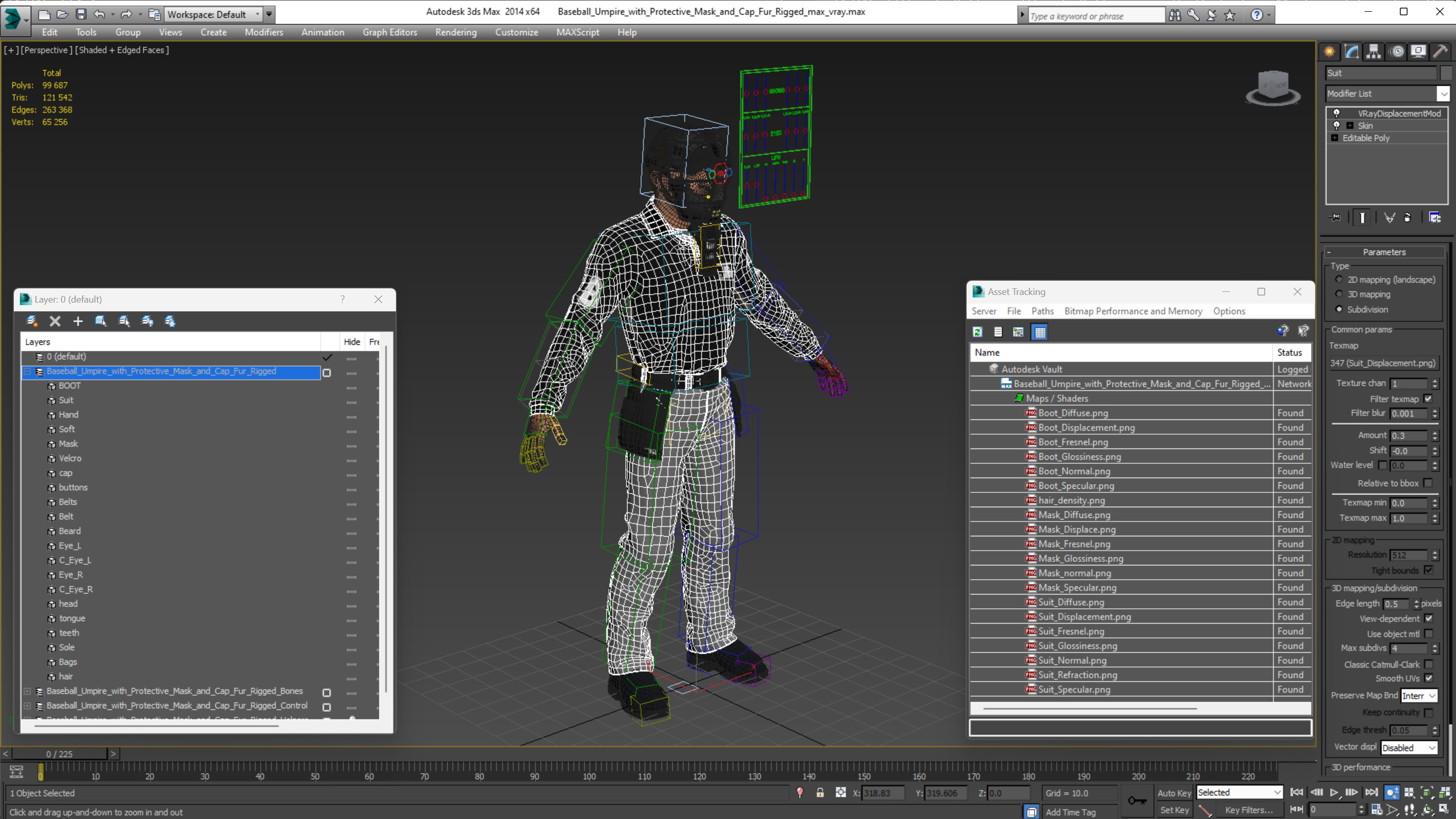The height and width of the screenshot is (819, 1456).
Task: Toggle the Selection Lock padlock icon
Action: (820, 793)
